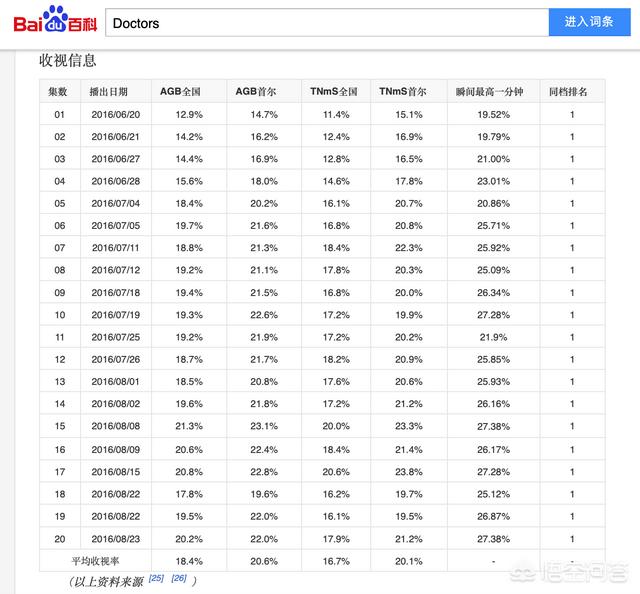Screen dimensions: 640x594
Task: Click the peak value 26.17%
Action: 493,450
